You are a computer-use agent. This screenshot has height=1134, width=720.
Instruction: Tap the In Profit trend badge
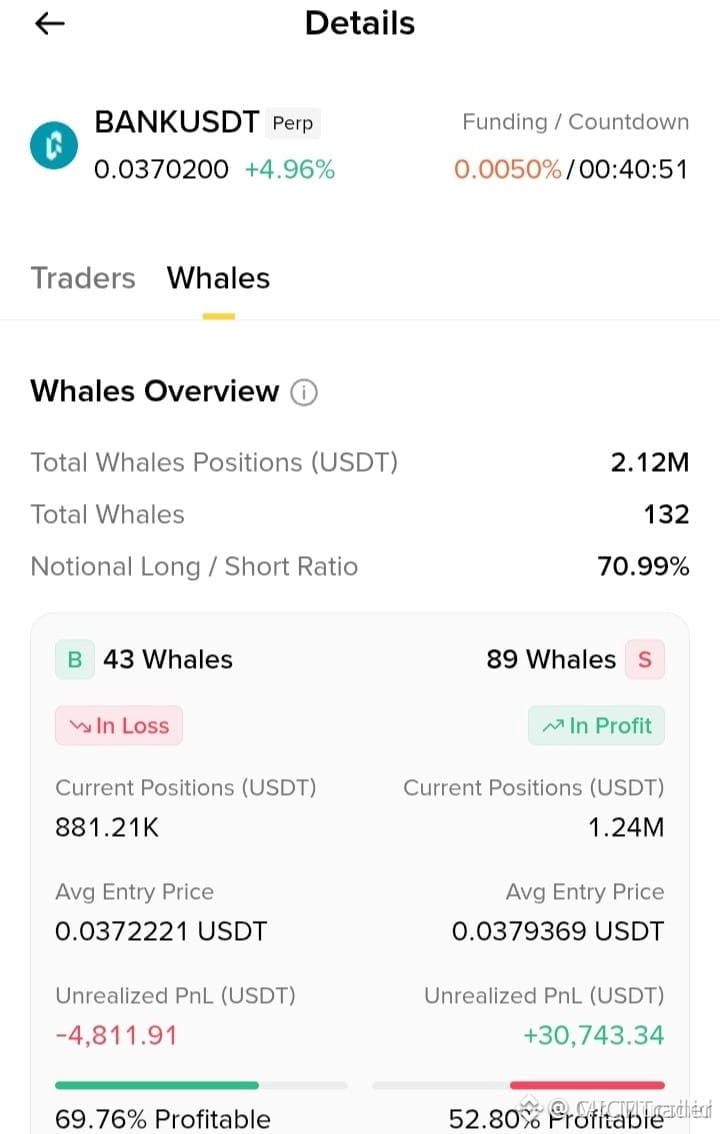596,725
